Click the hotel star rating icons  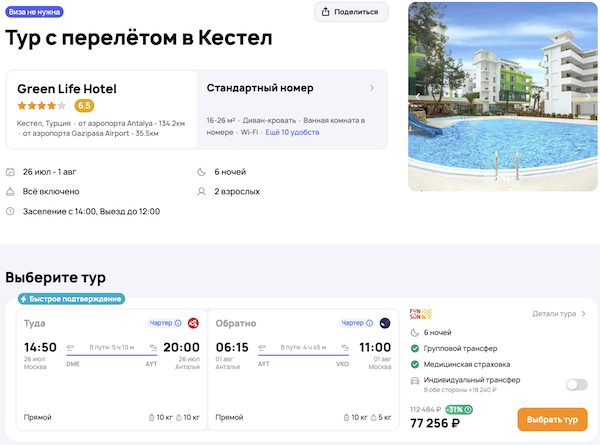pos(41,105)
